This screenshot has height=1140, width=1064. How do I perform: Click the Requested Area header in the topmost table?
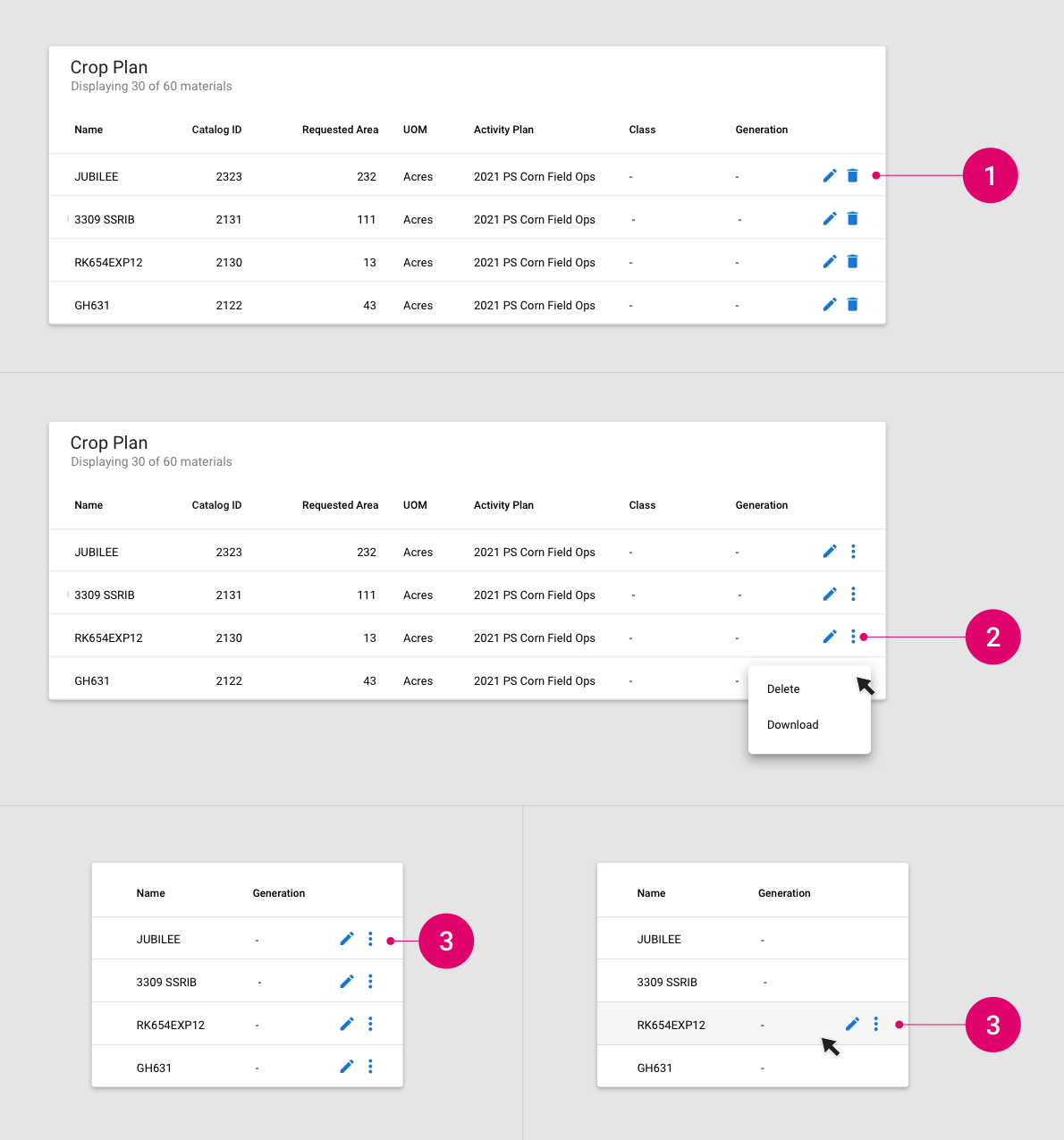click(x=340, y=130)
